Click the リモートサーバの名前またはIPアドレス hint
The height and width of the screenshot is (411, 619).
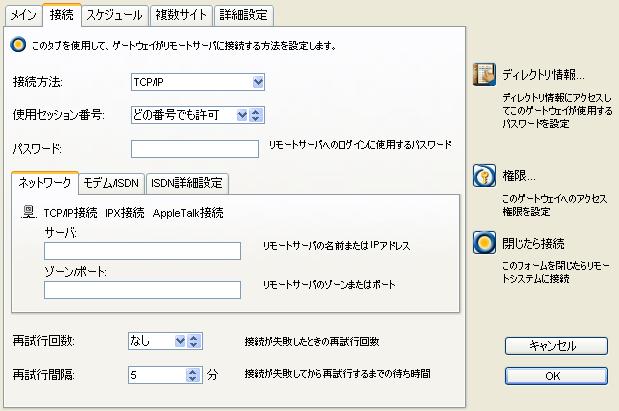coord(336,246)
